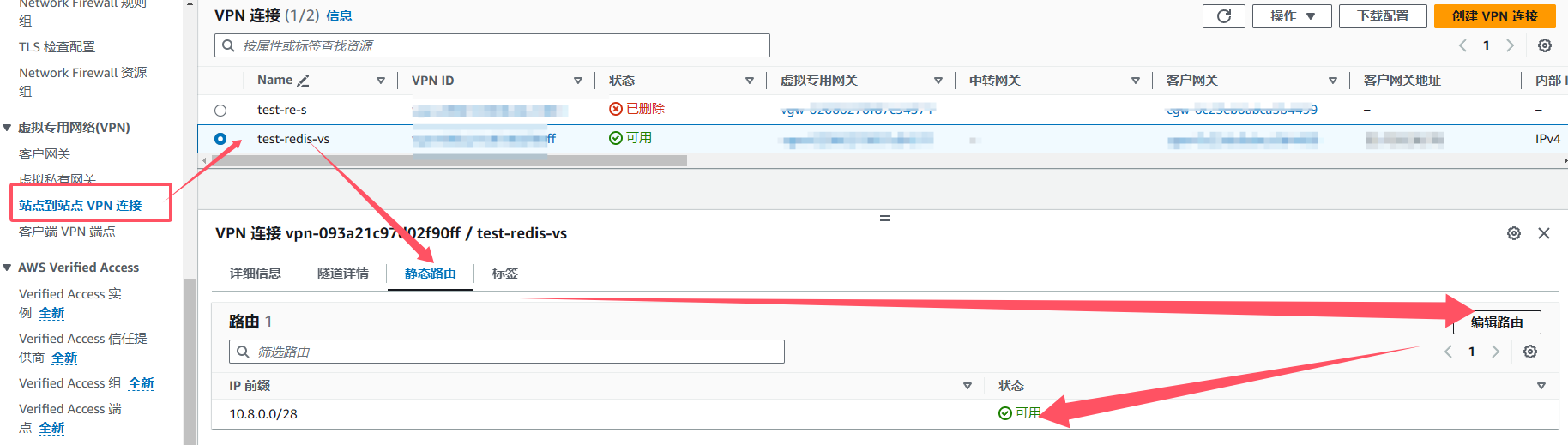Viewport: 1568px width, 445px height.
Task: Click the 可用 status in routes table
Action: (x=1020, y=413)
